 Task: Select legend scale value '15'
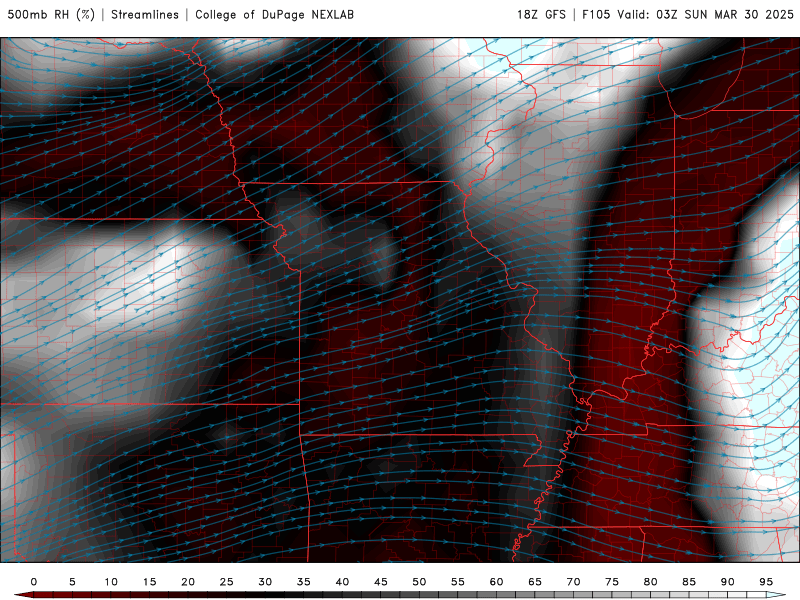pos(149,582)
